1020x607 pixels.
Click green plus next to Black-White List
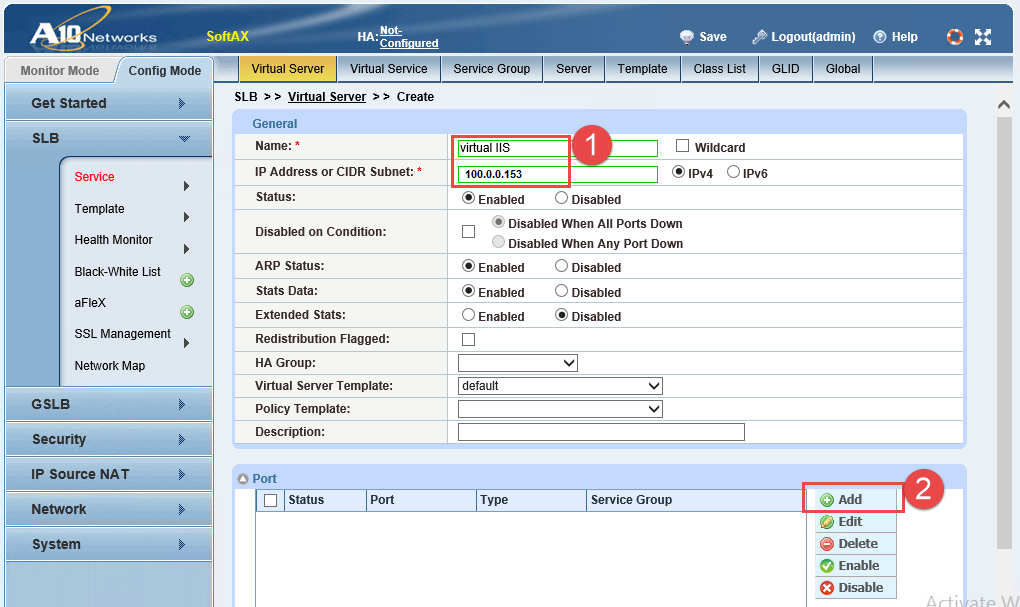coord(187,280)
